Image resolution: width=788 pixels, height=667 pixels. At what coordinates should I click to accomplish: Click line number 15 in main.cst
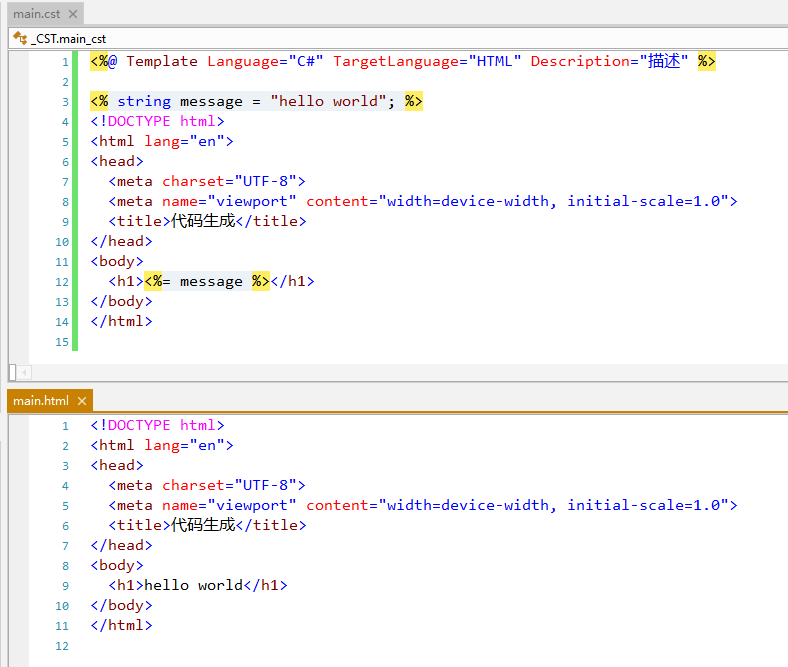[x=62, y=342]
